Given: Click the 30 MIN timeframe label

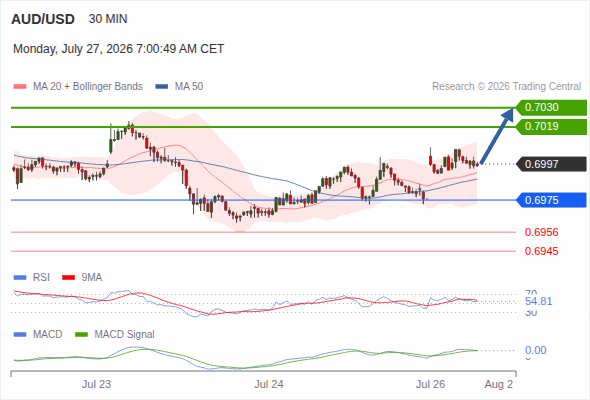Looking at the screenshot, I should click(x=108, y=19).
